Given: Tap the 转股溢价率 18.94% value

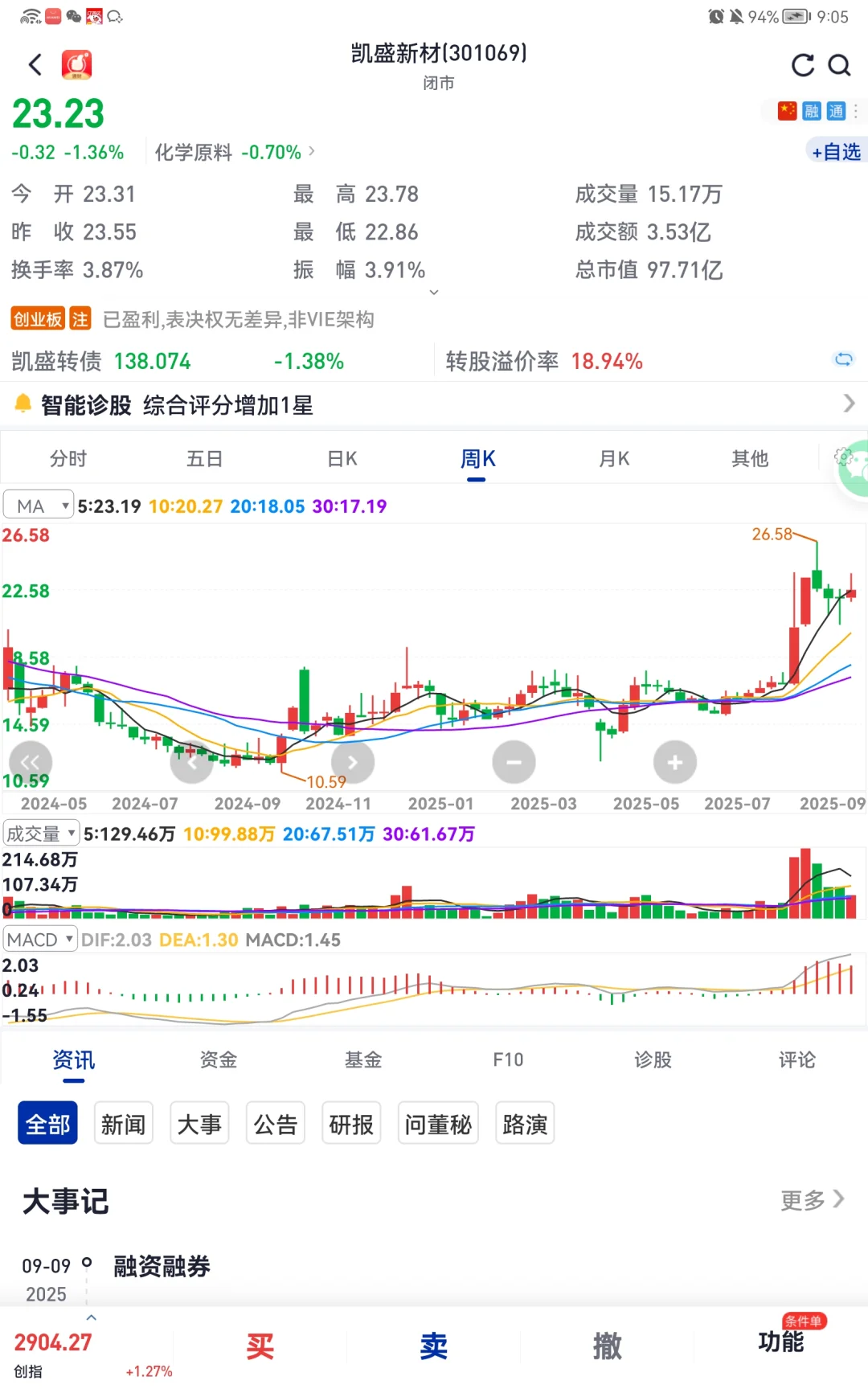Looking at the screenshot, I should pyautogui.click(x=607, y=361).
